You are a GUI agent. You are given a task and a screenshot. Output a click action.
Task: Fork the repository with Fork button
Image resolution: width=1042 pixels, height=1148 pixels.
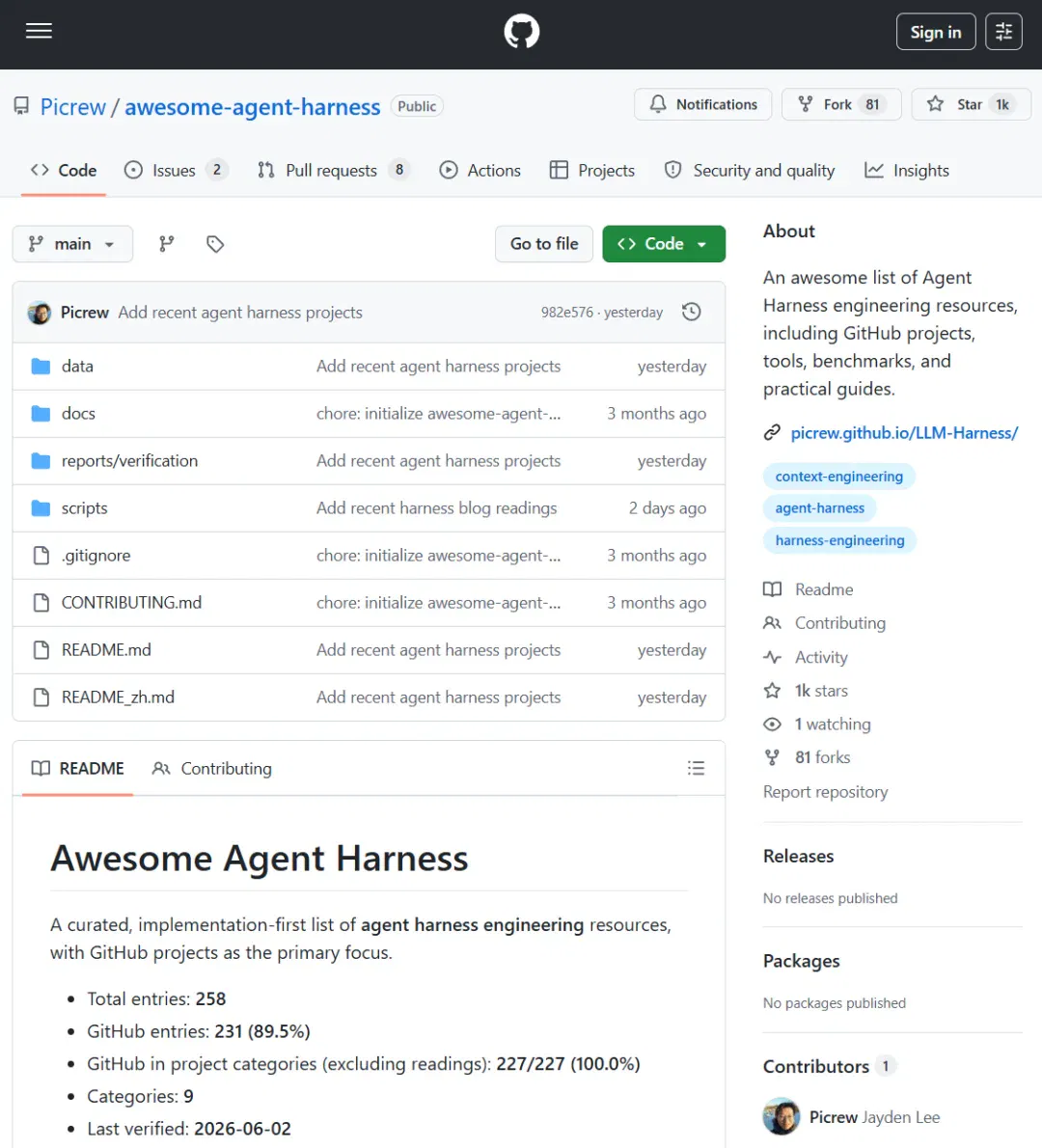(x=841, y=104)
